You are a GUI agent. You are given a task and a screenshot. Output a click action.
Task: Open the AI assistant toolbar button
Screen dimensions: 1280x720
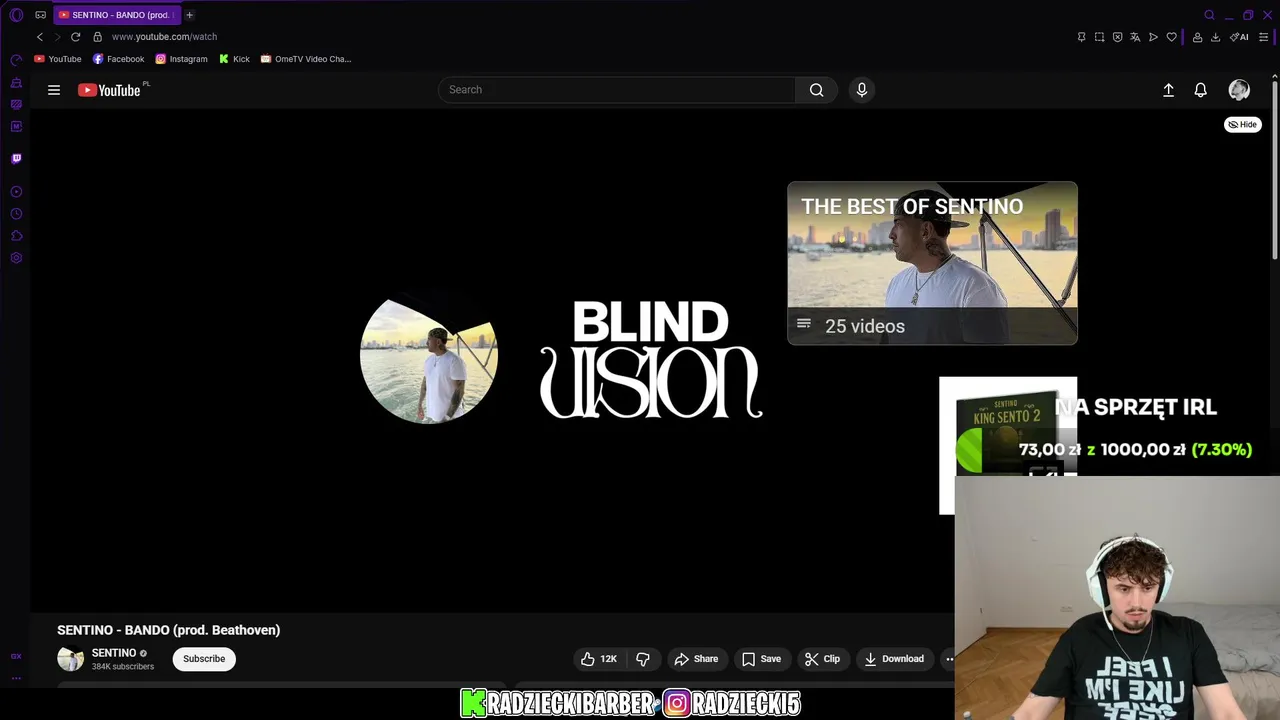(1239, 37)
